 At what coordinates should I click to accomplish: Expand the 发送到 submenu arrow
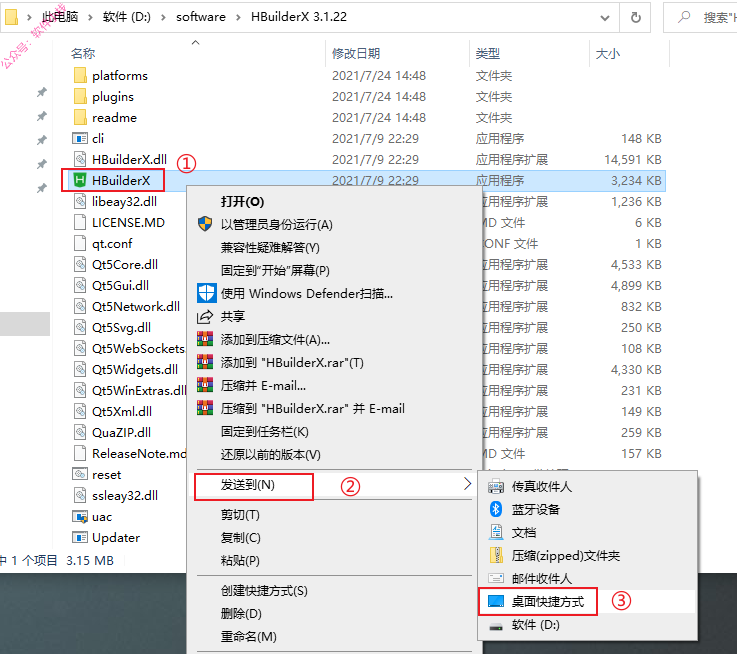[467, 483]
